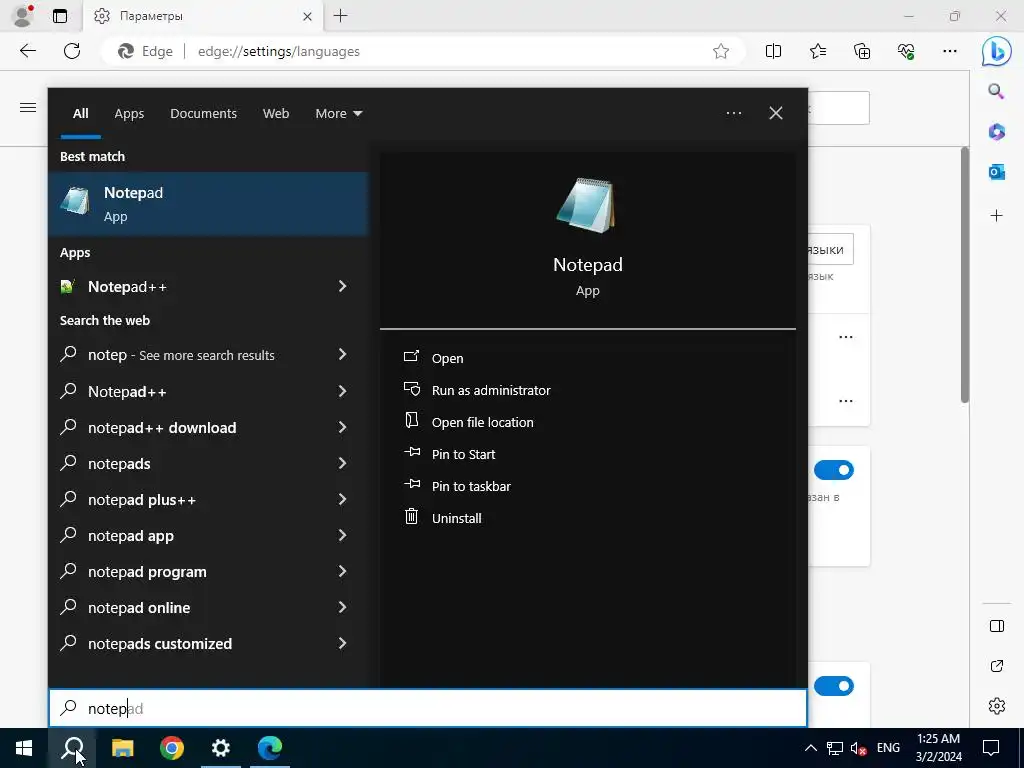Select Open file location action

coord(482,423)
